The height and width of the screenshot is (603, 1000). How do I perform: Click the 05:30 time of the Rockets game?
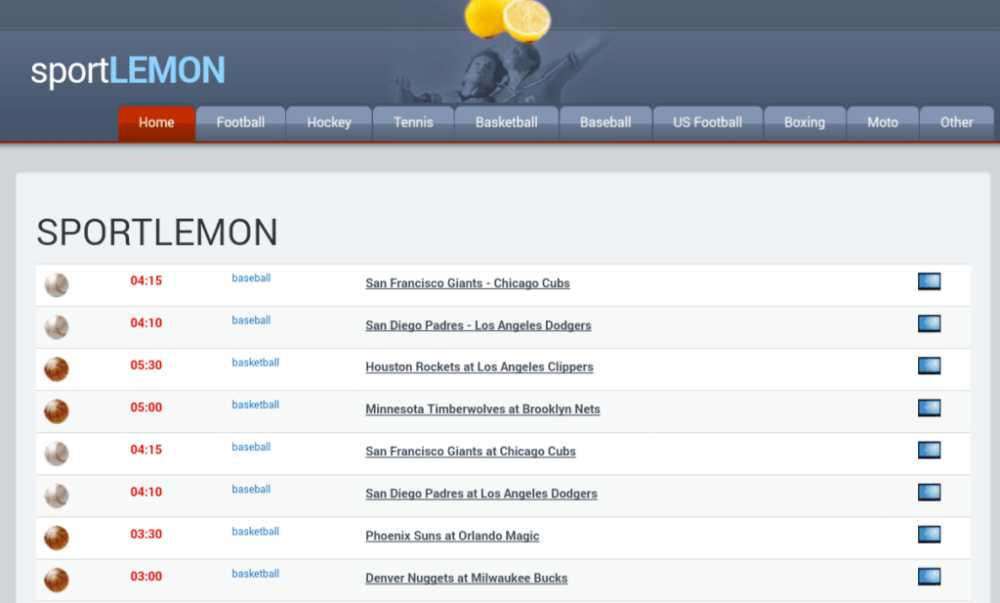tap(146, 365)
